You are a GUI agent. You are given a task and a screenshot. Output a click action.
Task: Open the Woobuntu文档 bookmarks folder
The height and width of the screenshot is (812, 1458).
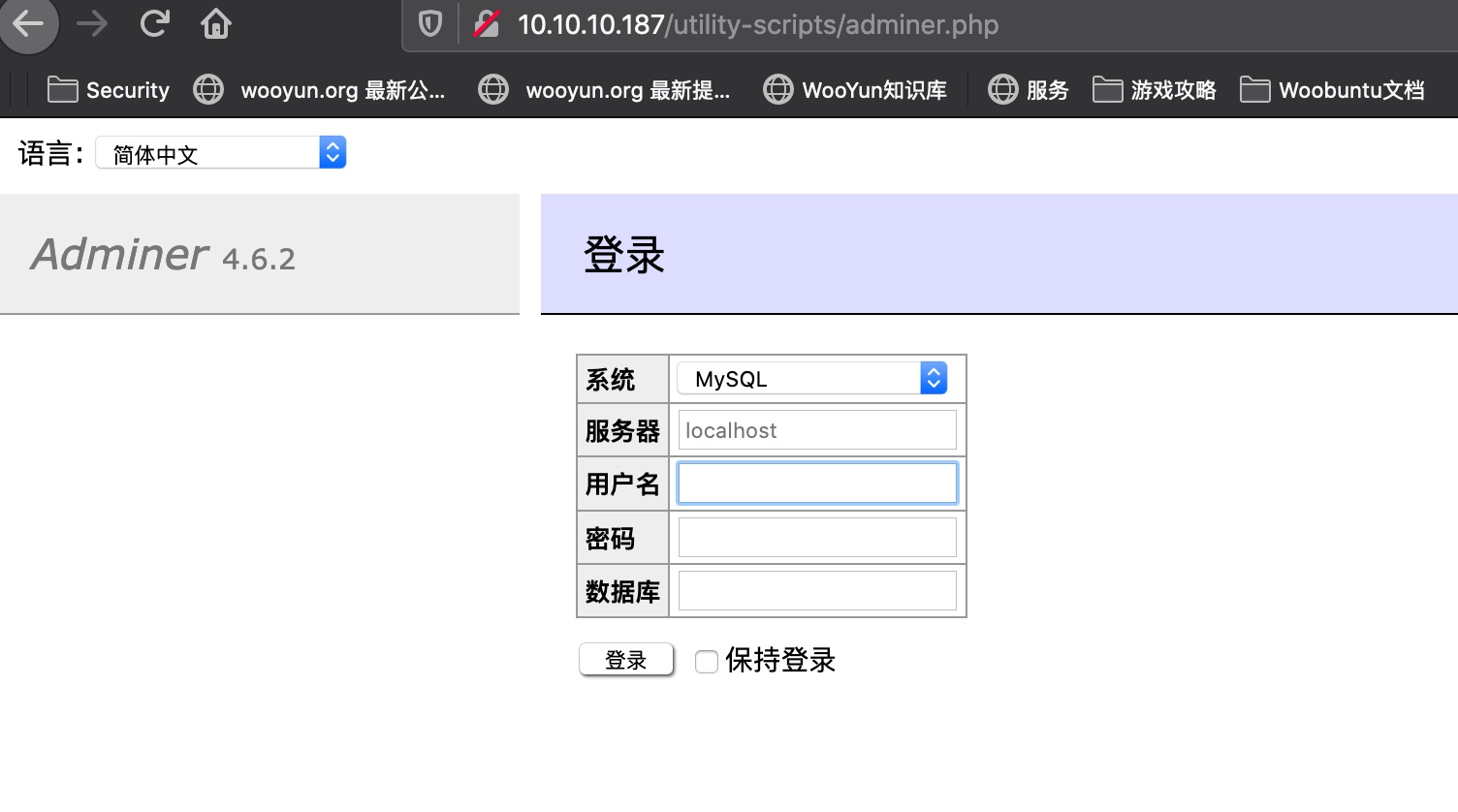coord(1332,90)
